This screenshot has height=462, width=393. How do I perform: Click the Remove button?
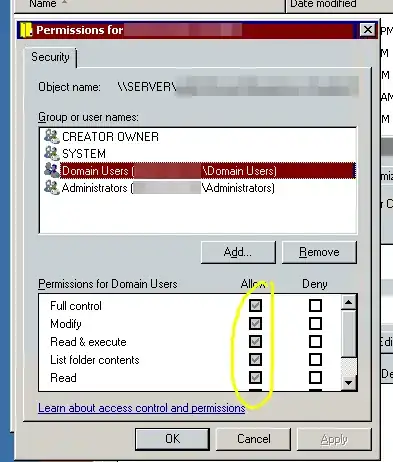click(x=319, y=252)
